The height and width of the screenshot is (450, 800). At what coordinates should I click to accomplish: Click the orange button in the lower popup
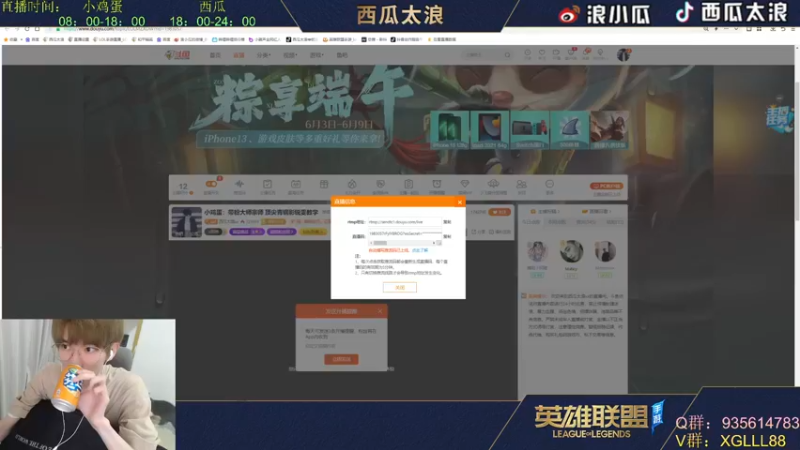point(341,359)
